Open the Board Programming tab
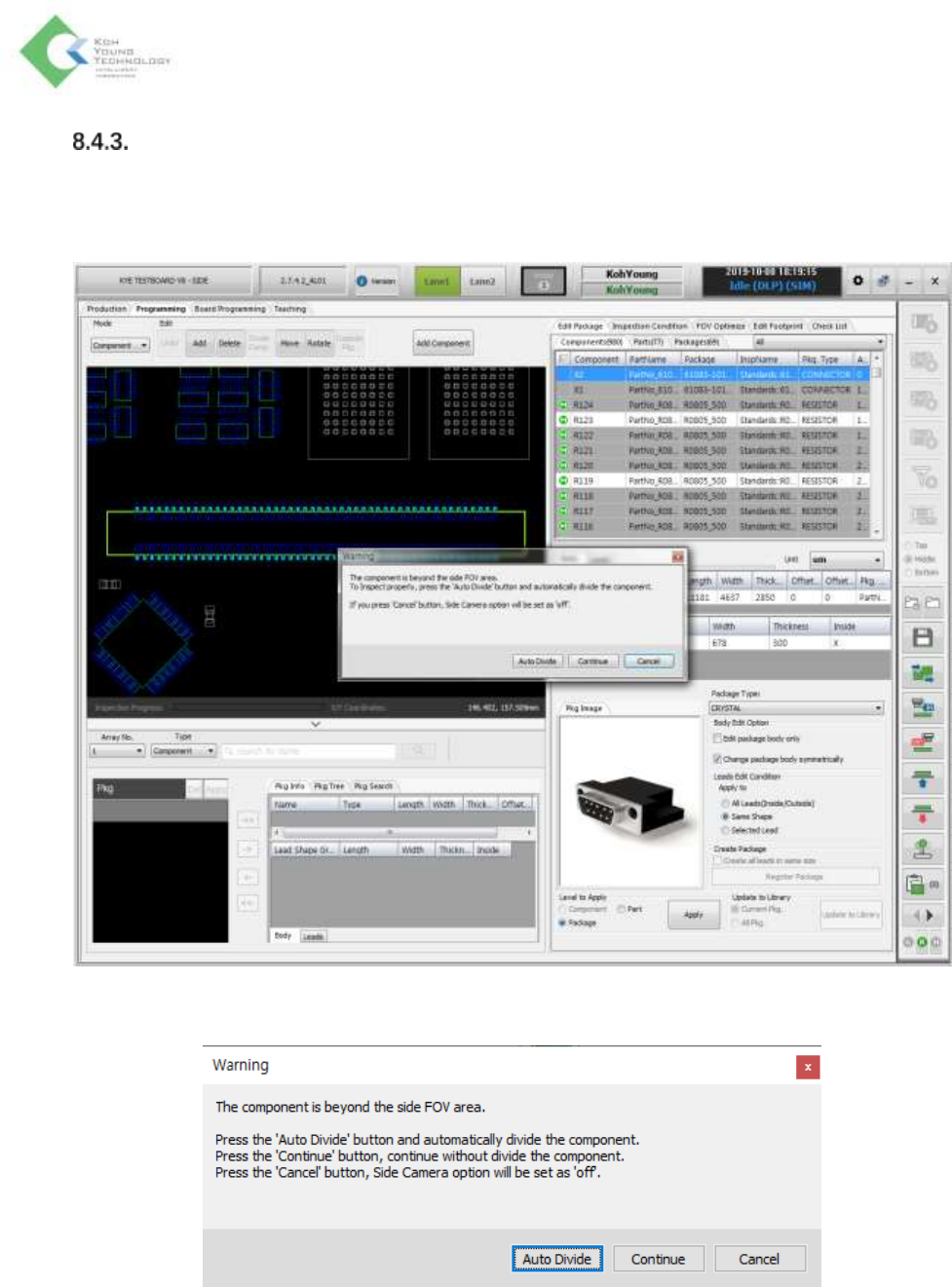This screenshot has width=952, height=1287. 230,309
